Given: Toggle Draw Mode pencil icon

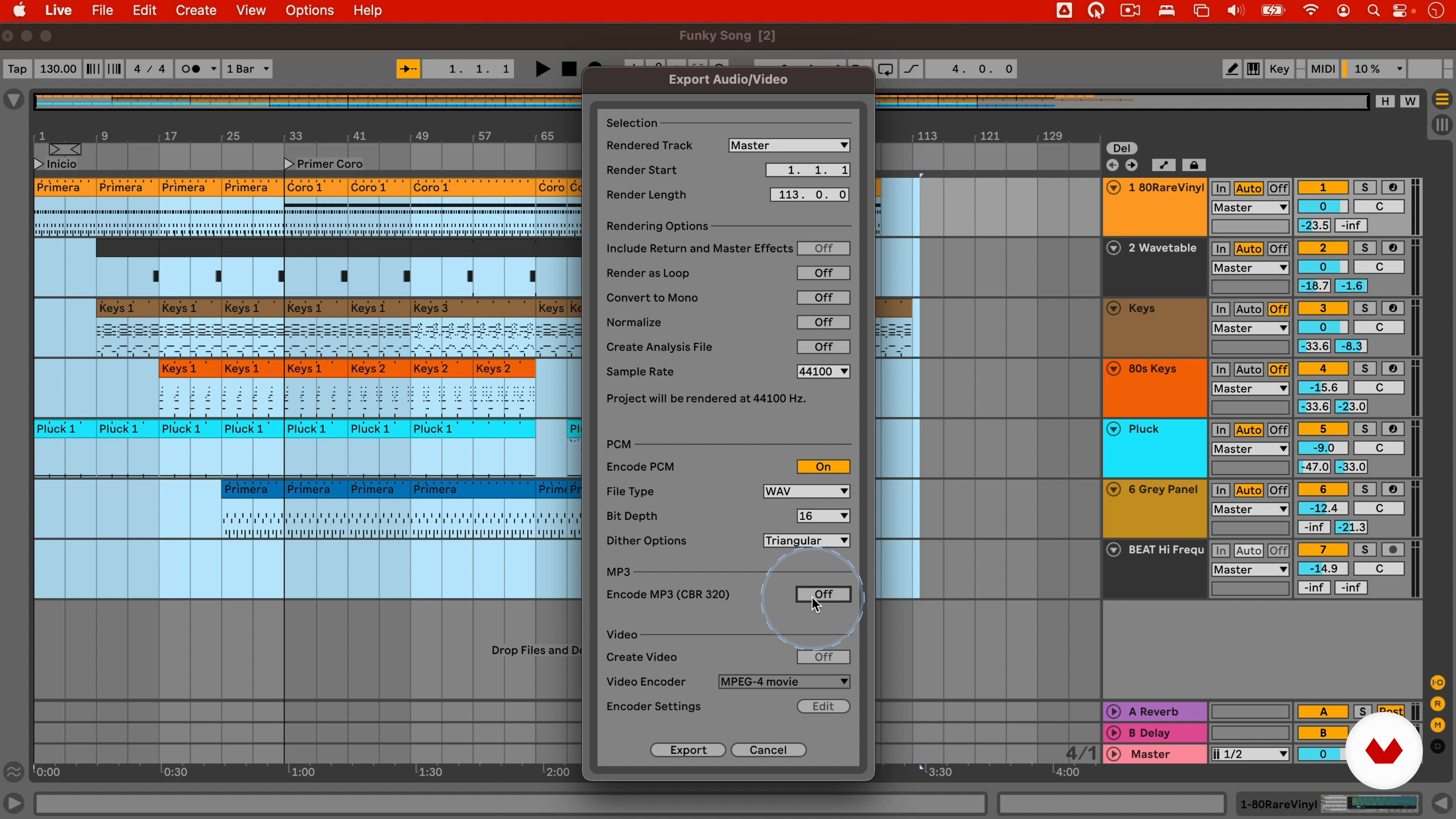Looking at the screenshot, I should [1232, 69].
